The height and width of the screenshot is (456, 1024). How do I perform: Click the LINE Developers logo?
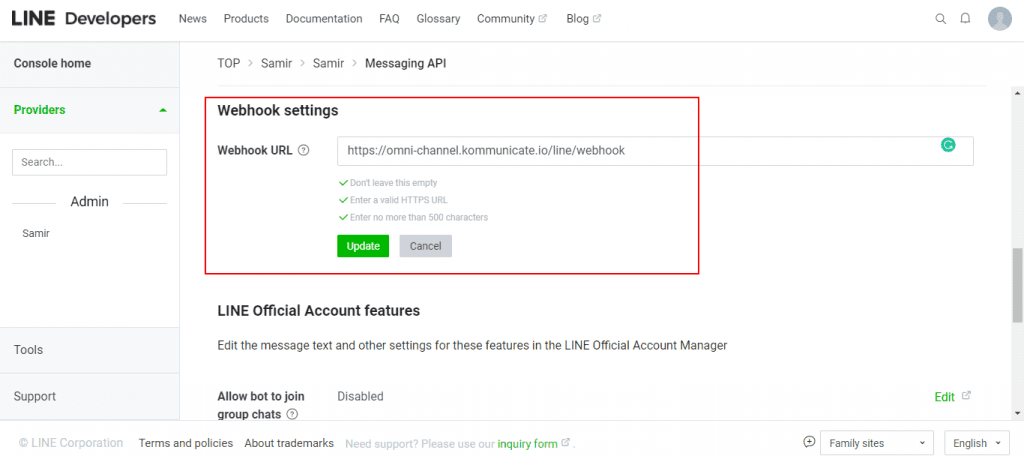(x=84, y=19)
